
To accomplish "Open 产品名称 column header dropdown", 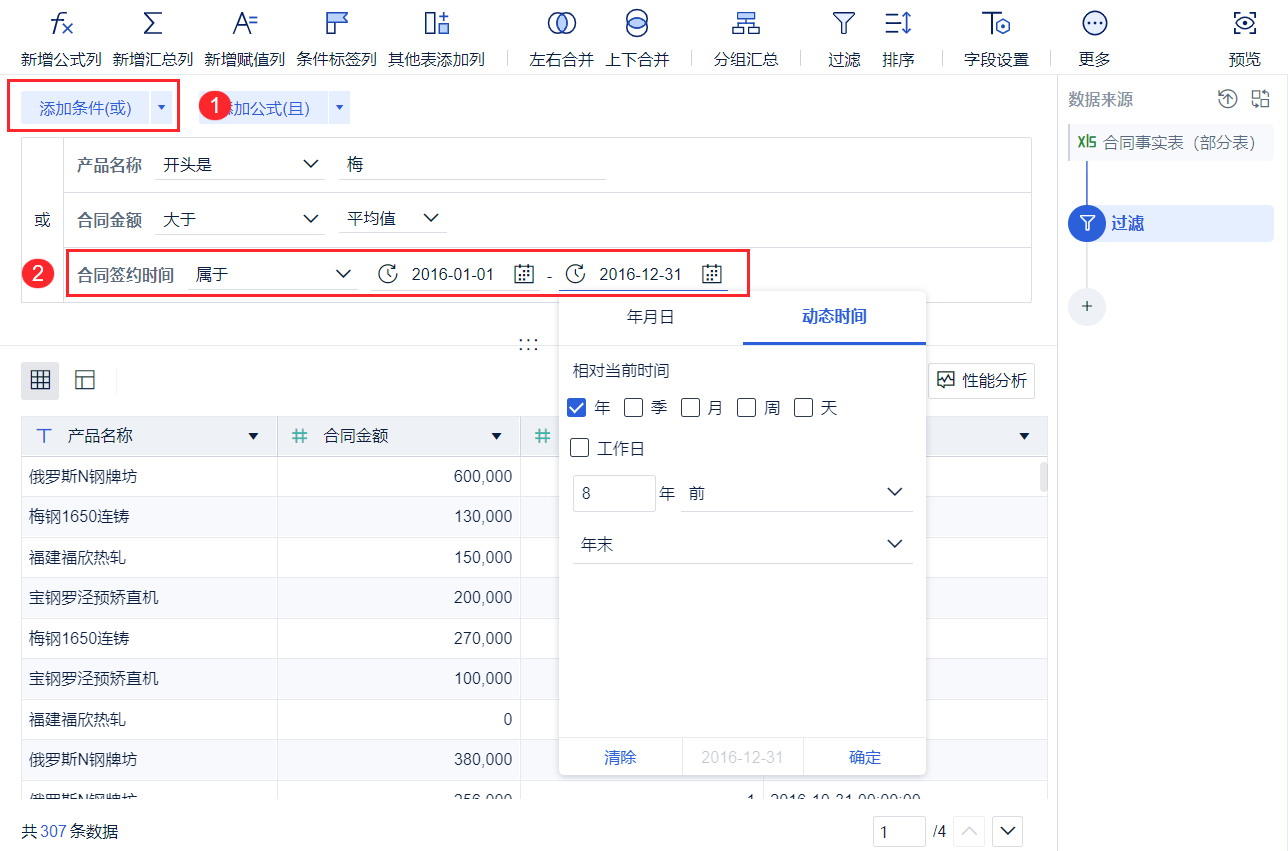I will 253,436.
